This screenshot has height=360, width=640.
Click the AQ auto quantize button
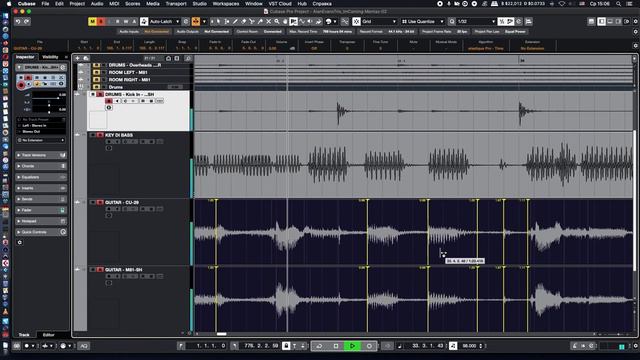point(84,346)
